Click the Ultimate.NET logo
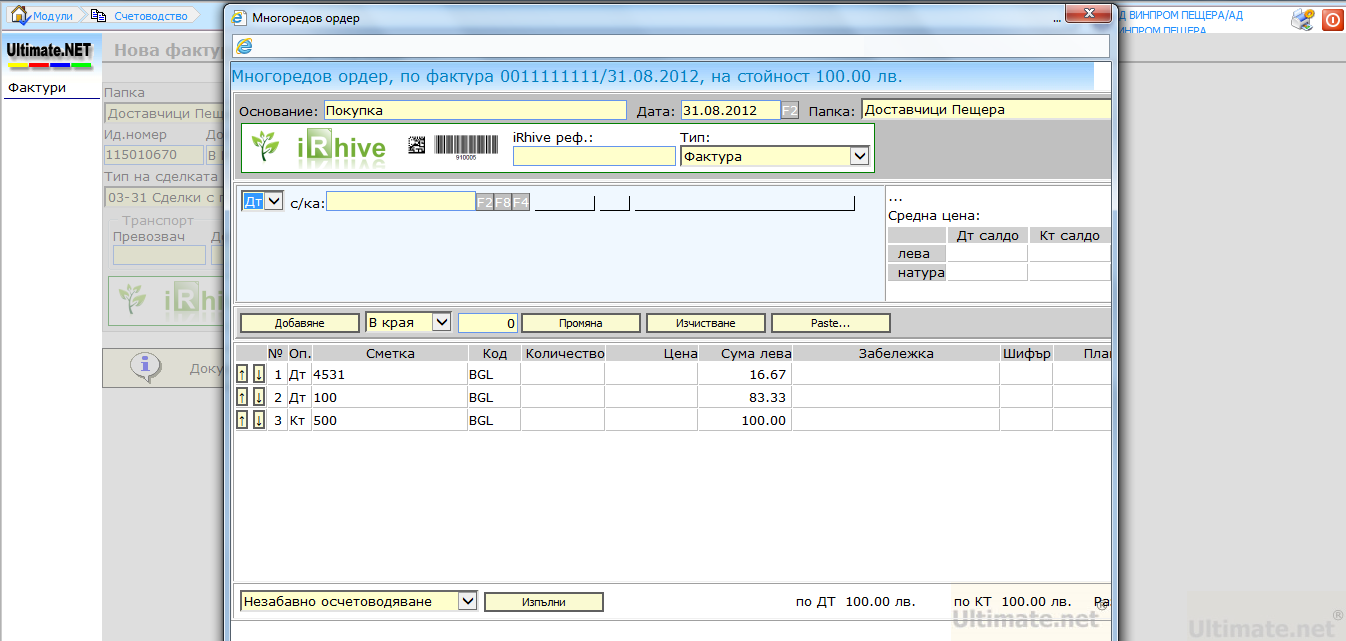1346x641 pixels. [49, 53]
